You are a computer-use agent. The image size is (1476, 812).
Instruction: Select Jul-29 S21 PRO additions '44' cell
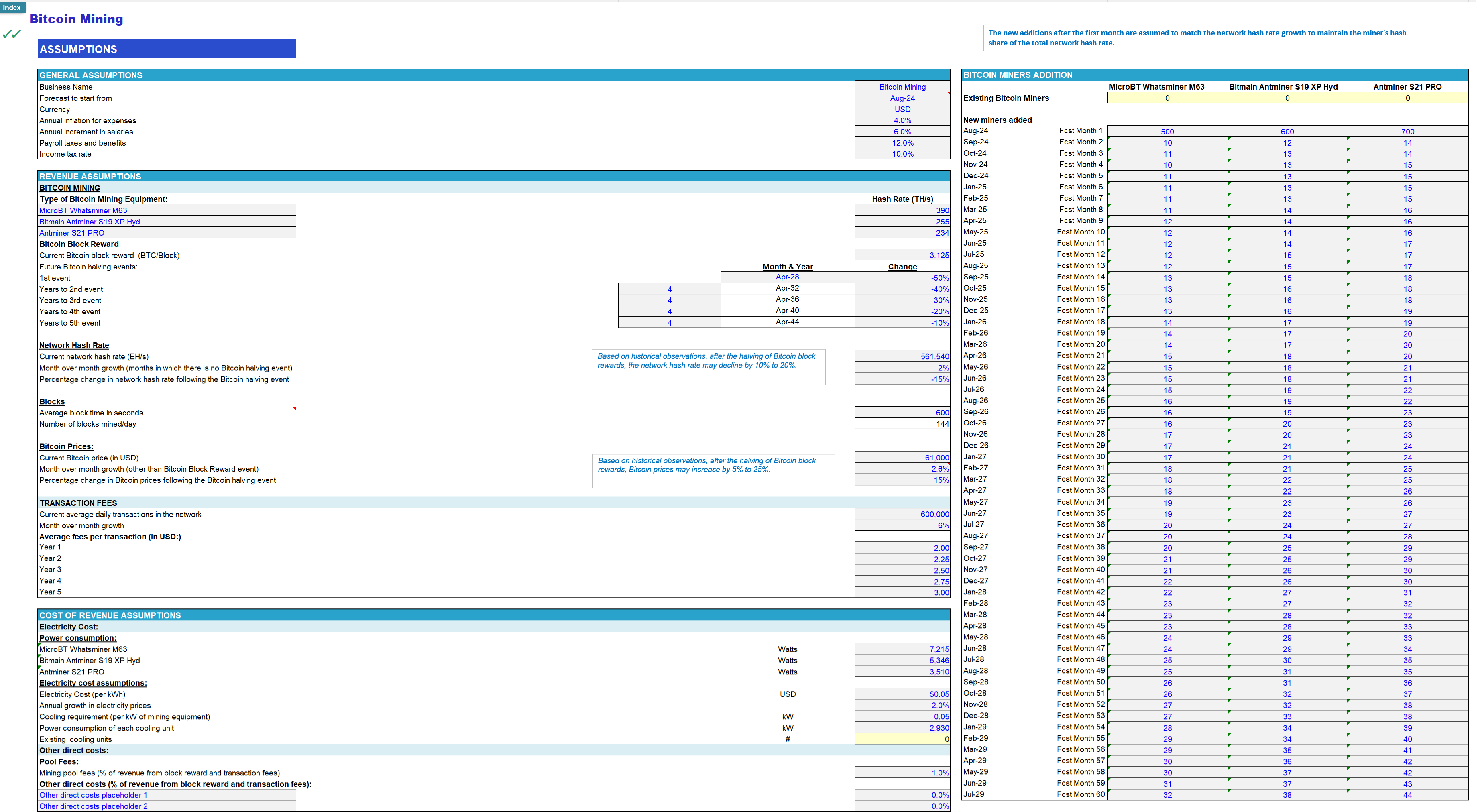1407,795
